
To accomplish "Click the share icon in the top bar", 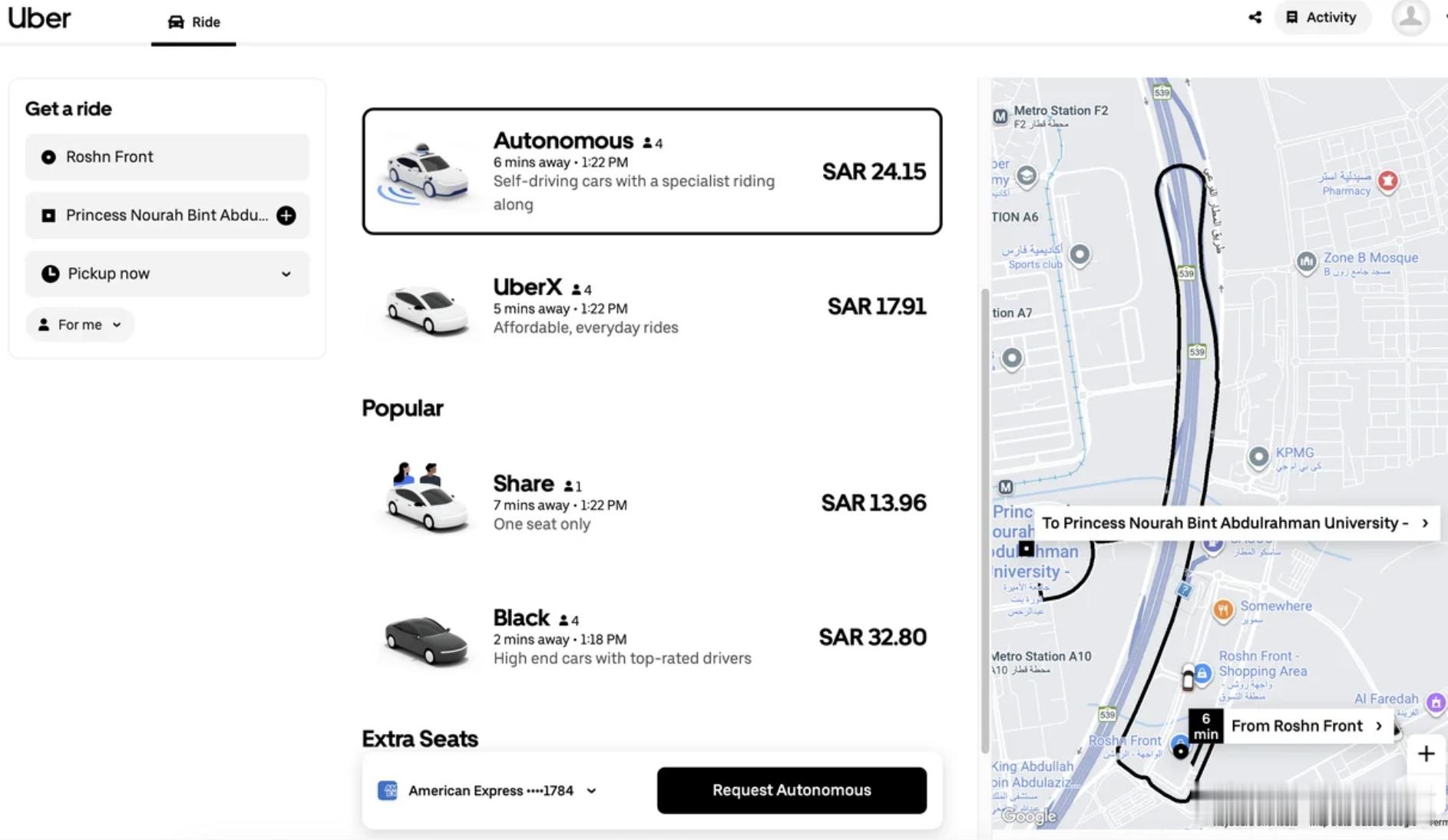I will pos(1255,17).
